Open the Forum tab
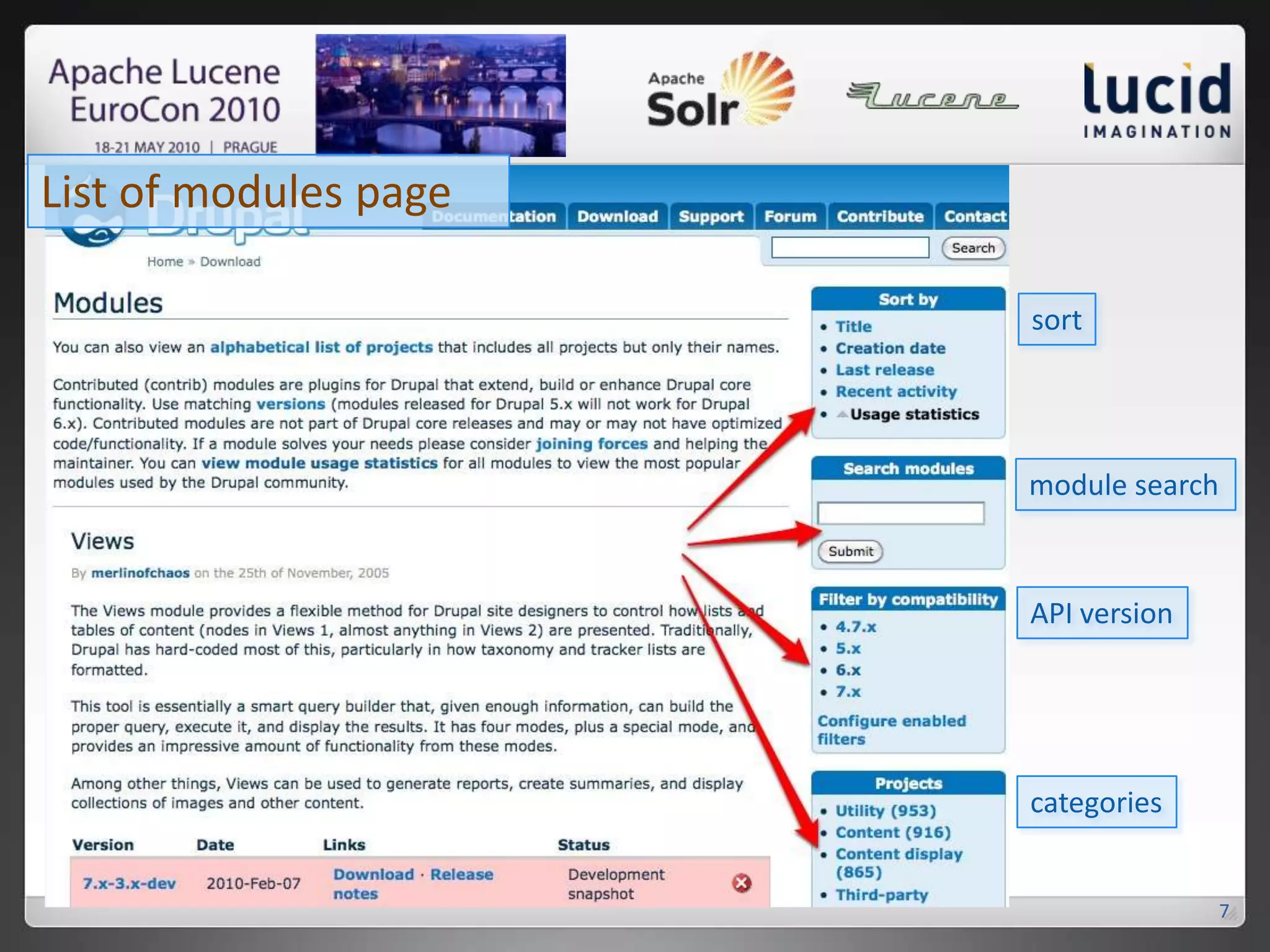Screen dimensions: 1270x952 [x=790, y=216]
